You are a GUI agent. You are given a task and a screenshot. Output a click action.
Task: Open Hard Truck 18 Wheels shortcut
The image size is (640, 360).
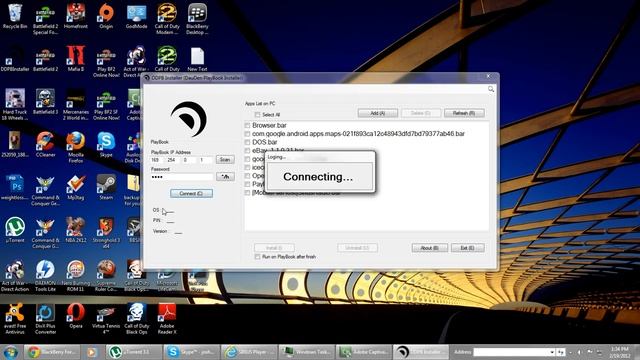tap(15, 104)
